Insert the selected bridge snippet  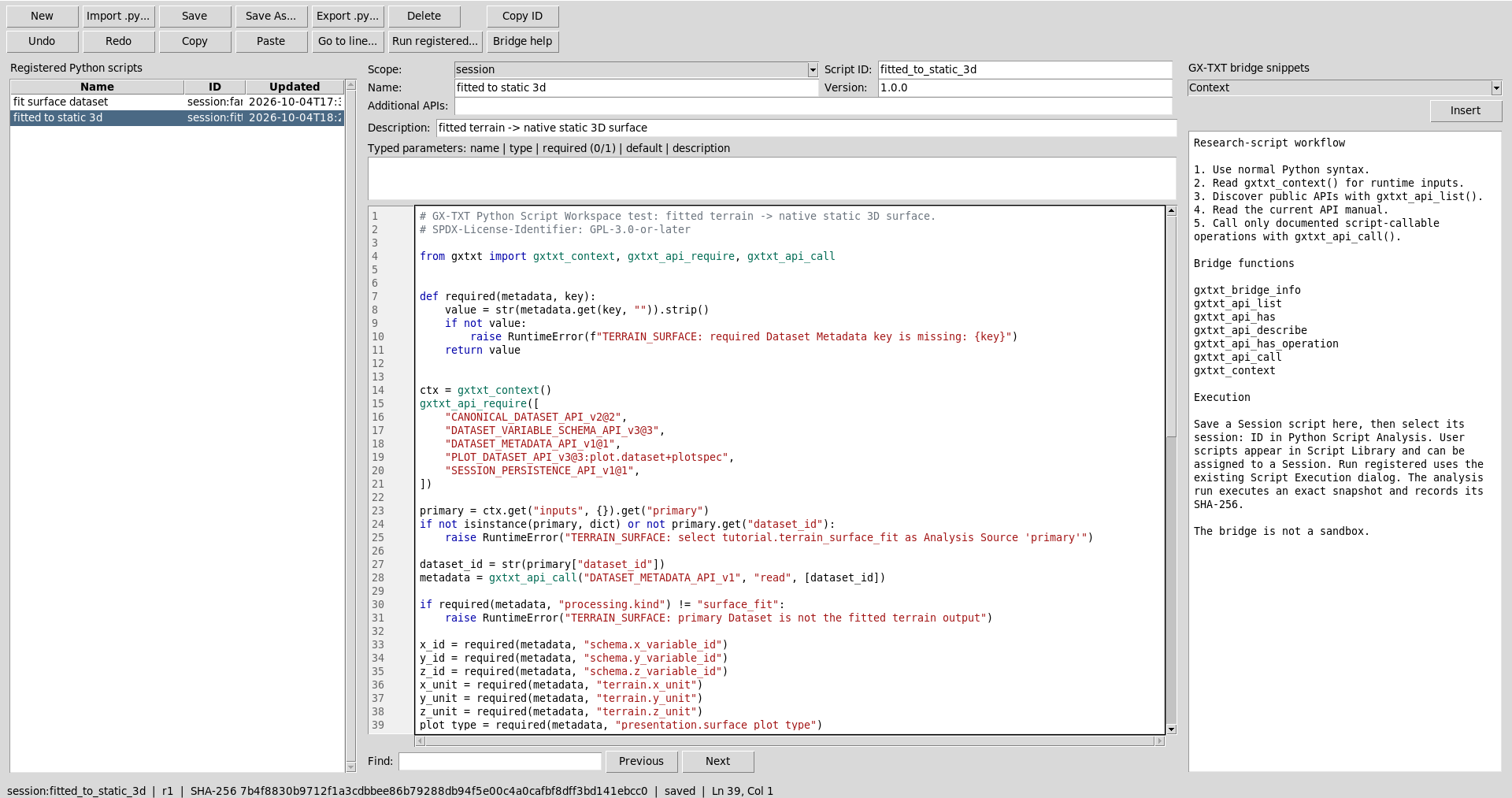[1466, 111]
